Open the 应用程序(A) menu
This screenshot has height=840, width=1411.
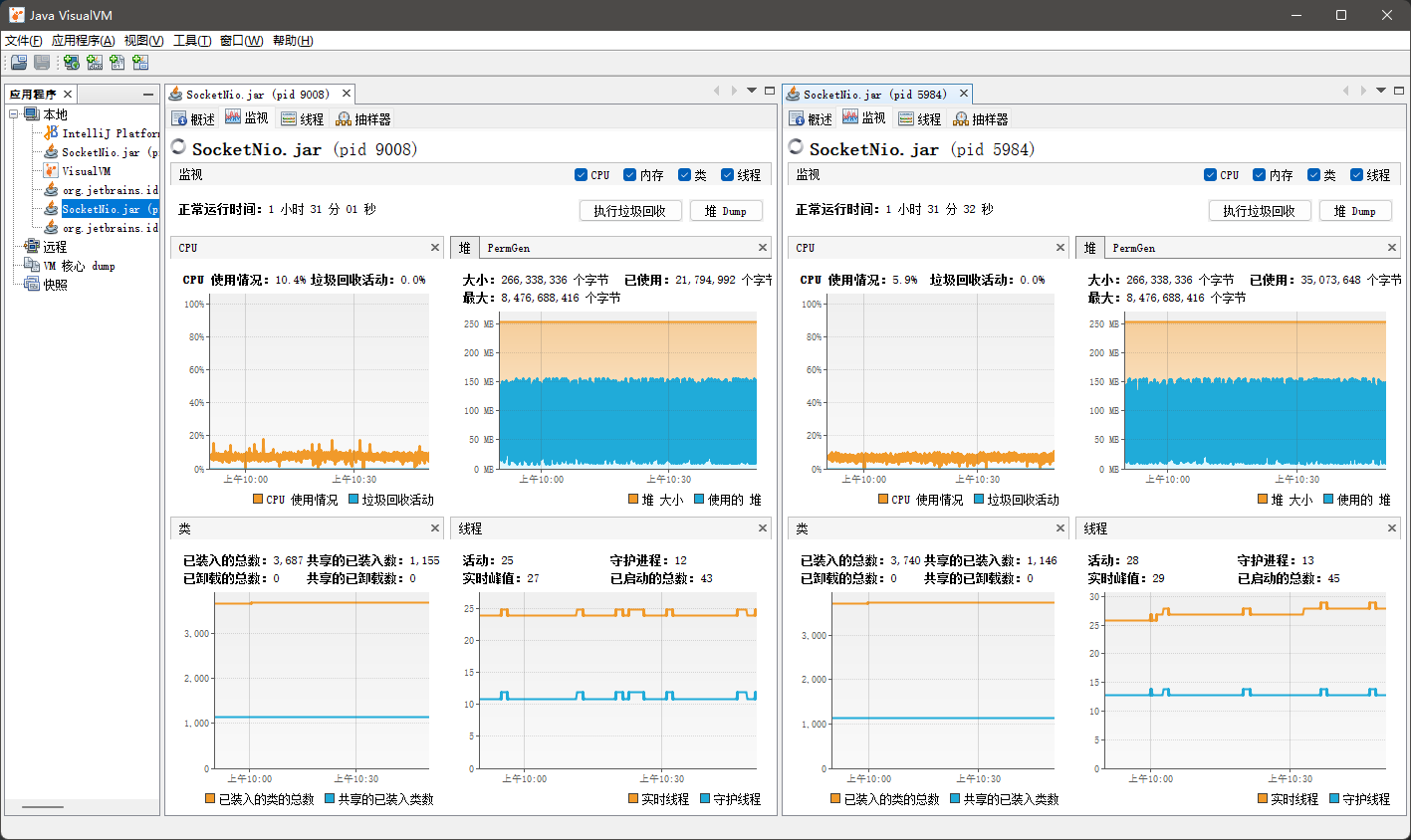click(x=83, y=41)
